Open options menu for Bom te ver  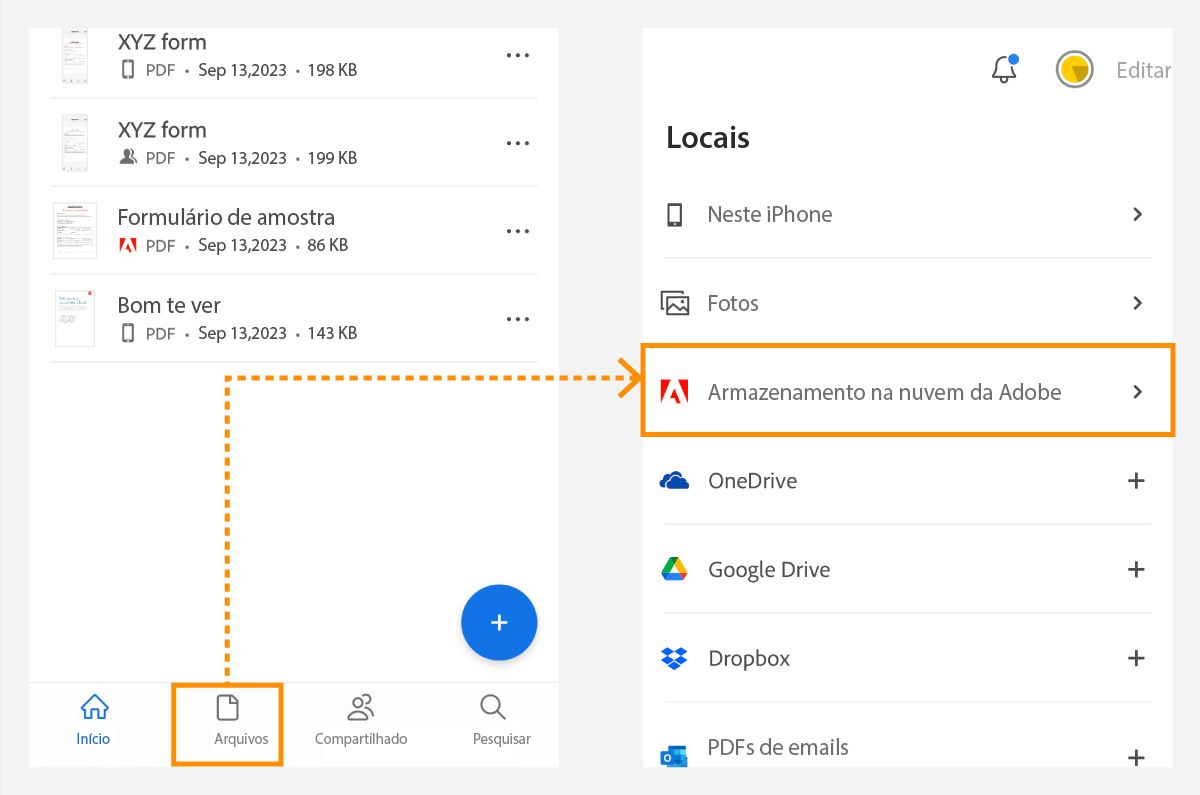coord(518,318)
